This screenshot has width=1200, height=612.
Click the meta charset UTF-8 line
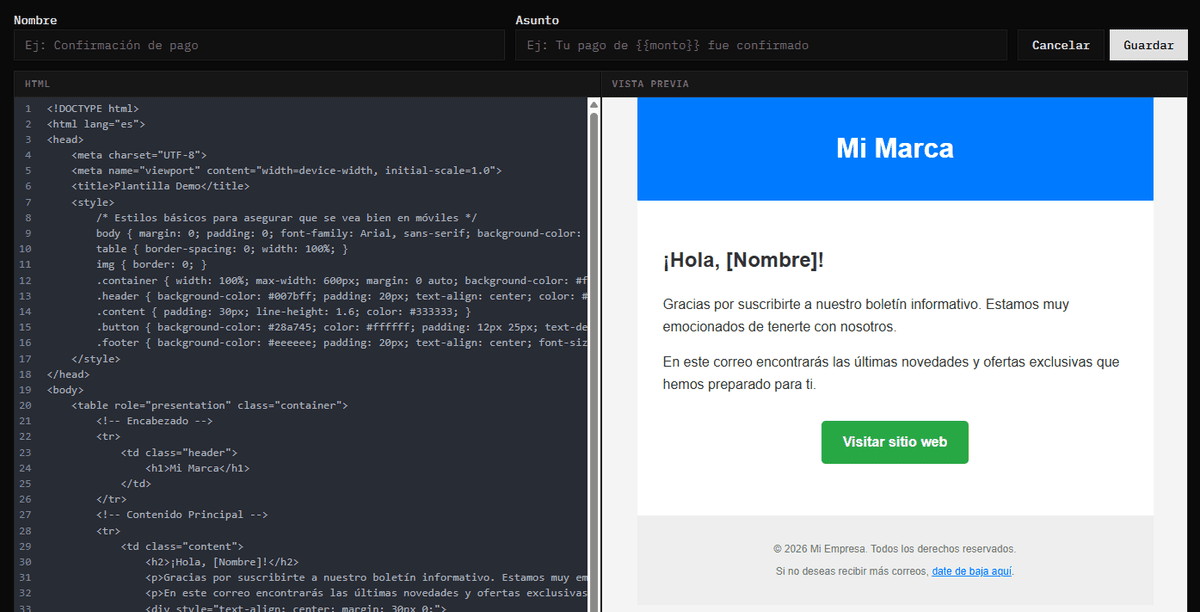click(139, 155)
